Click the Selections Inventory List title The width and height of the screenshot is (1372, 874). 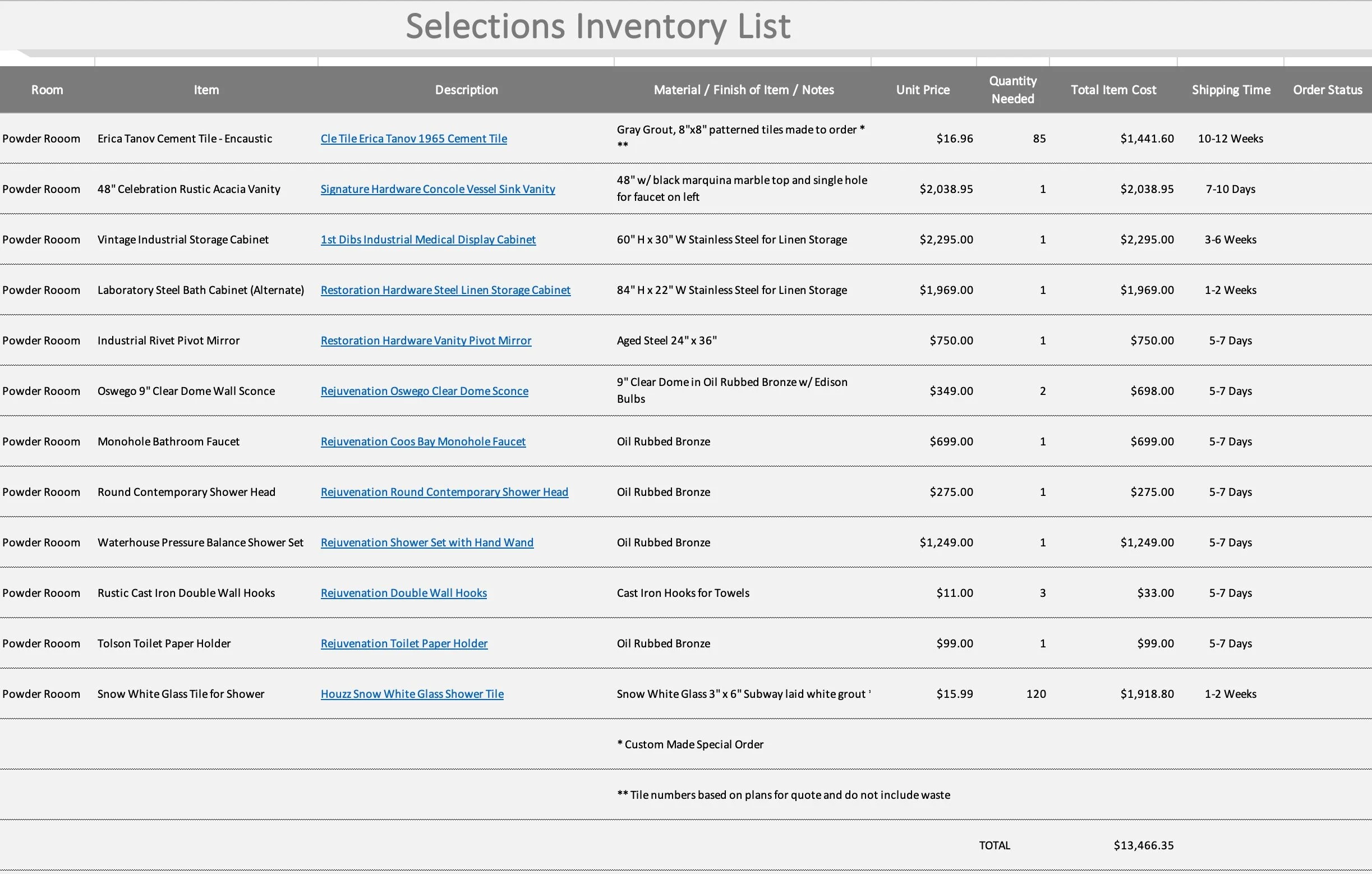pyautogui.click(x=598, y=26)
